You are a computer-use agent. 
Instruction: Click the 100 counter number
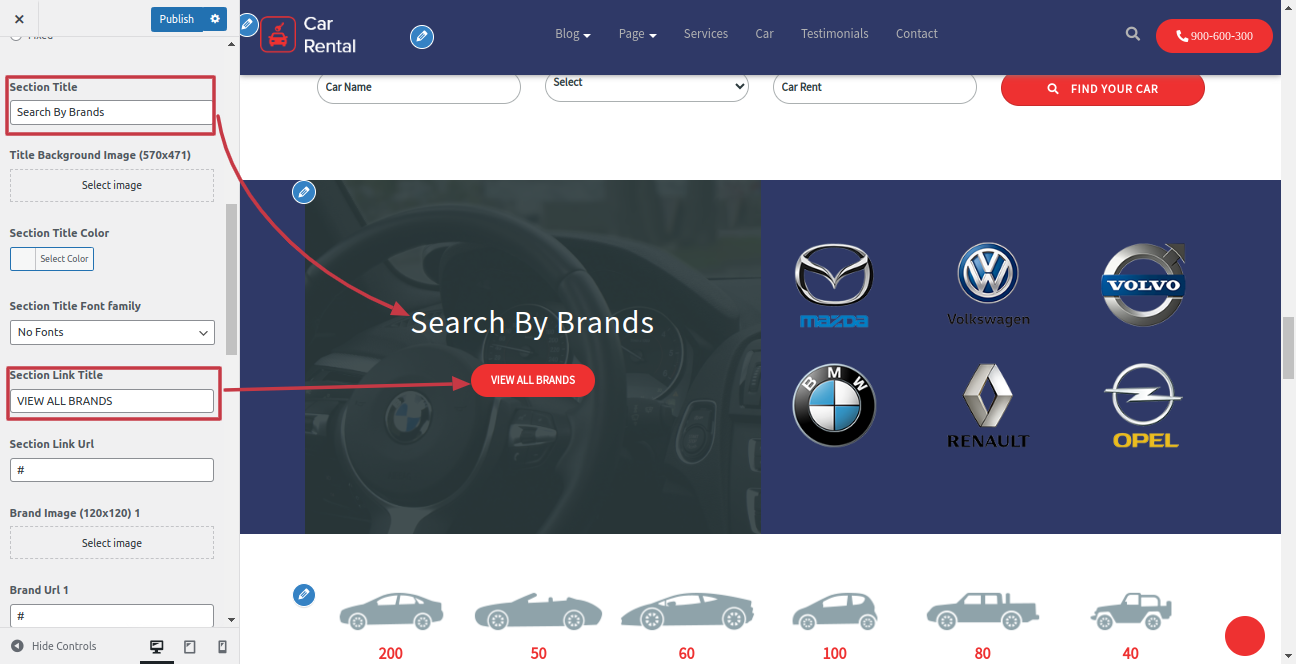(x=835, y=653)
